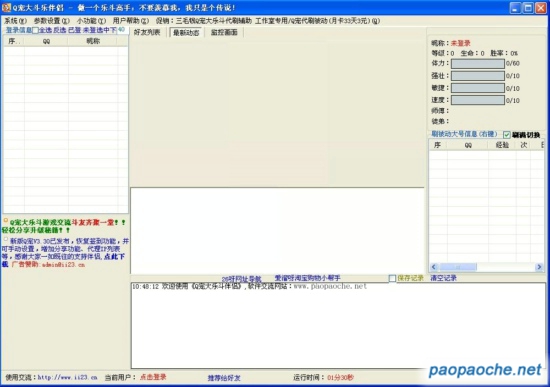
Task: Open the 用户帮助 menu
Action: tap(130, 21)
